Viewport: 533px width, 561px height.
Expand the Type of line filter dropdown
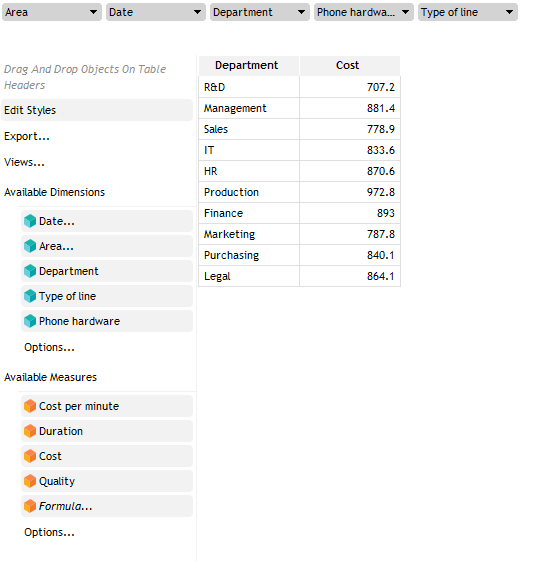pyautogui.click(x=468, y=12)
